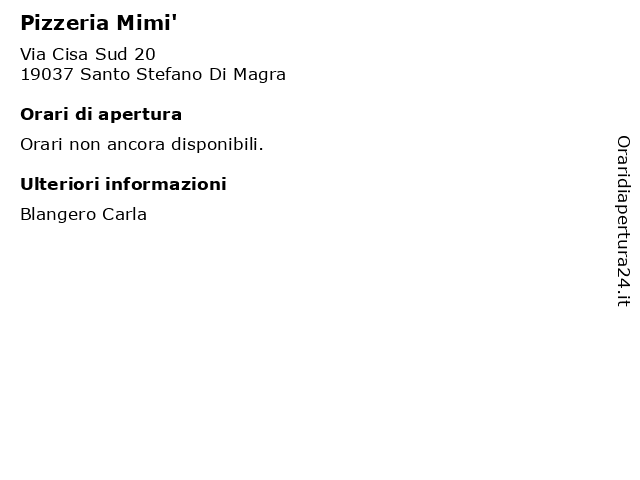This screenshot has height=480, width=640.
Task: Click the postal code 19037
Action: tap(47, 75)
